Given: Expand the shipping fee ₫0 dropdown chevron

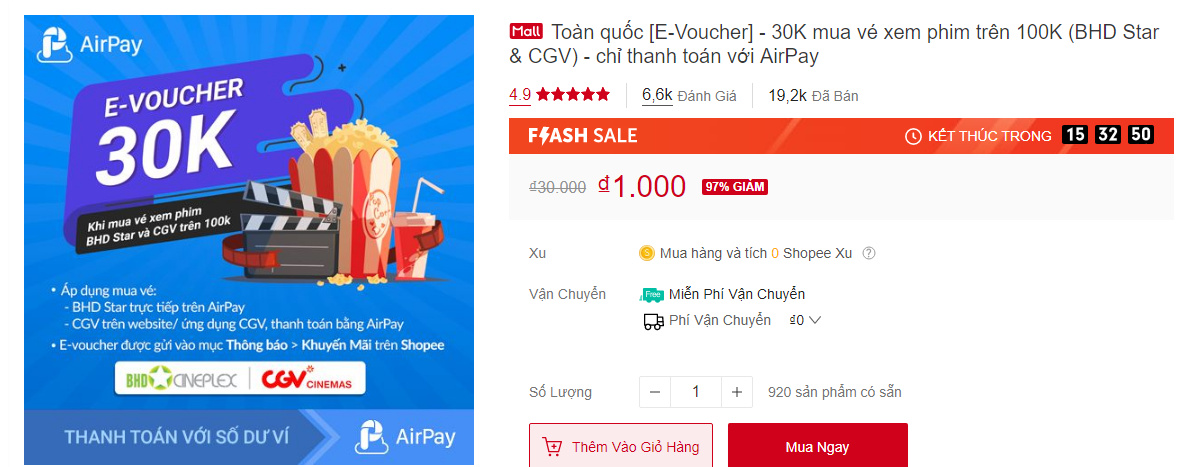Looking at the screenshot, I should coord(814,321).
